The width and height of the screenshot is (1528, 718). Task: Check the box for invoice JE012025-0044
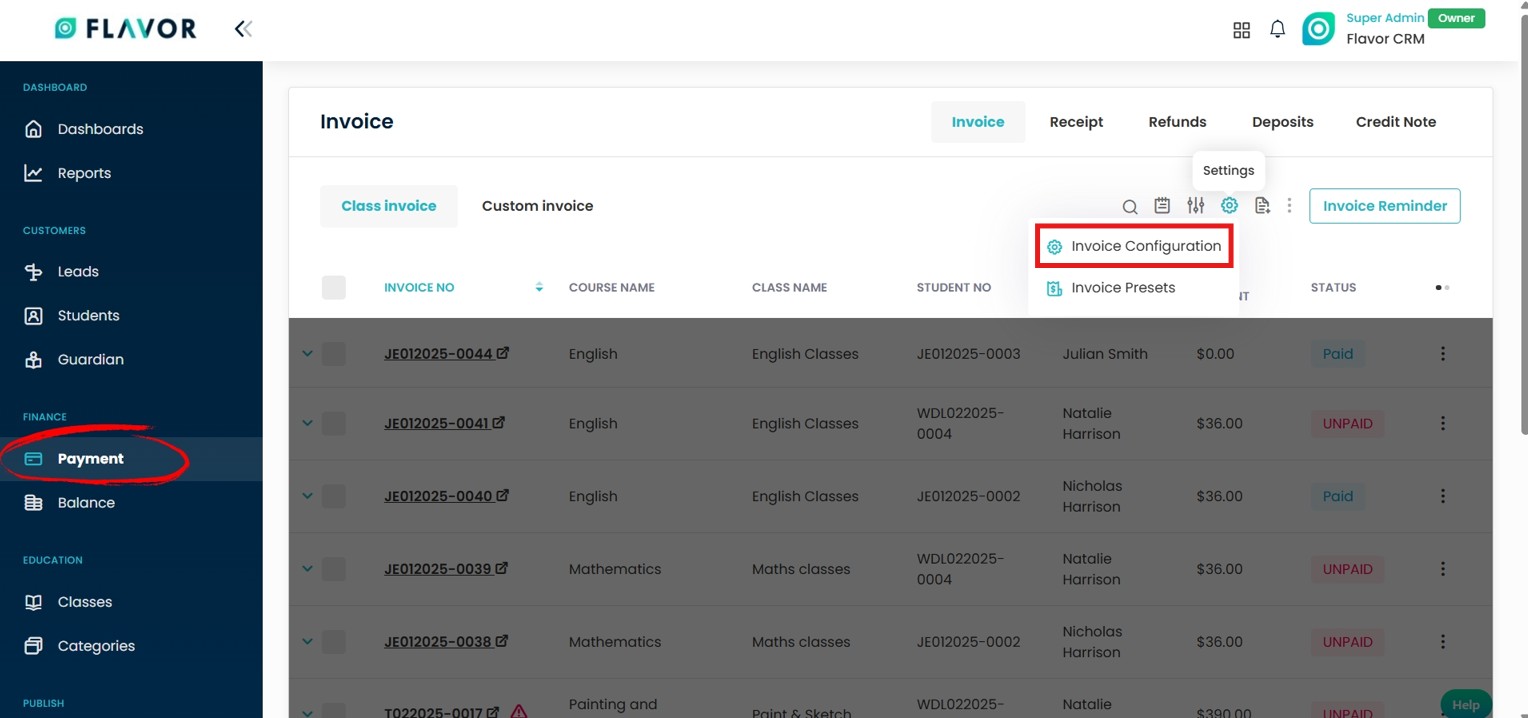[334, 354]
